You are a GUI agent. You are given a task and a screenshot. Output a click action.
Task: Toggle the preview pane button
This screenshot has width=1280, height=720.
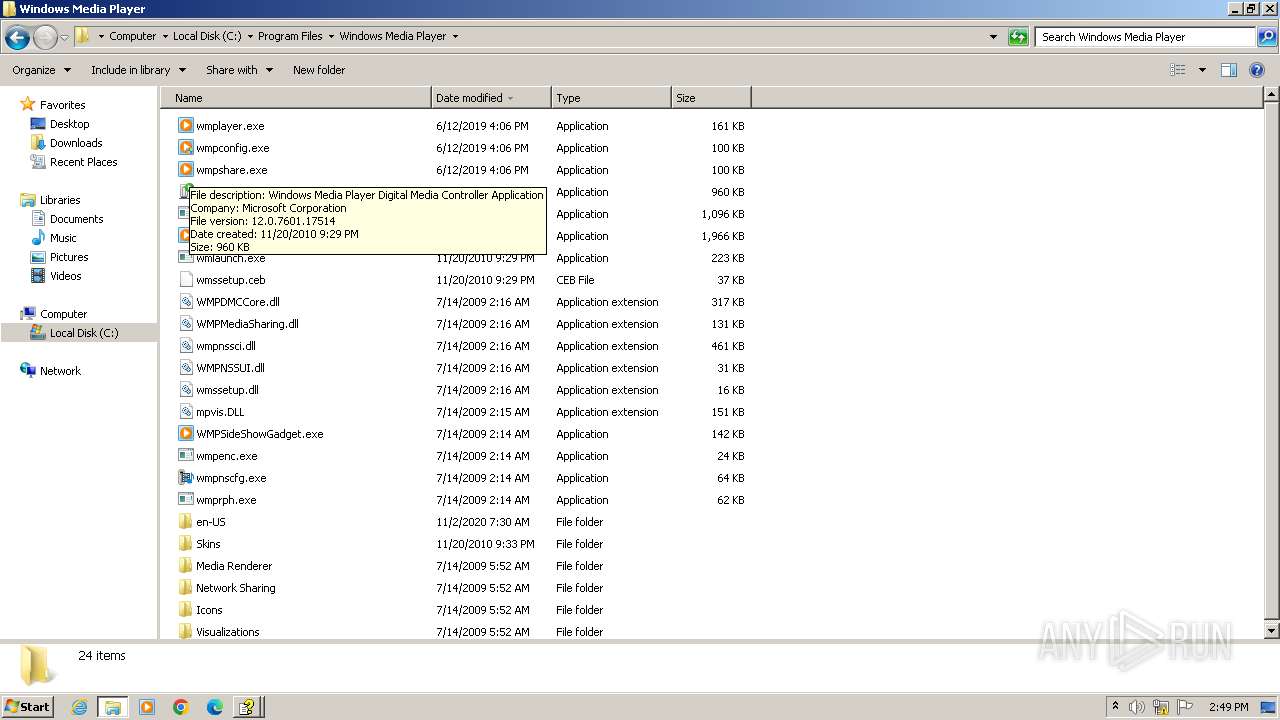[1229, 70]
